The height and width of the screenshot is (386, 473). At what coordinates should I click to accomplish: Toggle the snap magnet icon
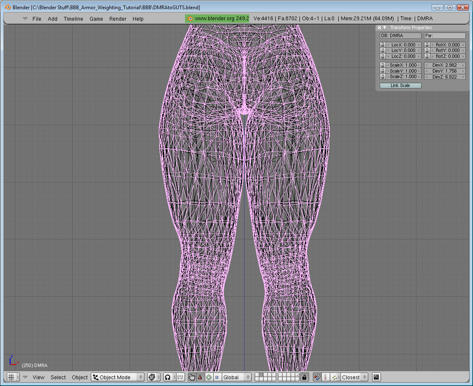coord(317,377)
